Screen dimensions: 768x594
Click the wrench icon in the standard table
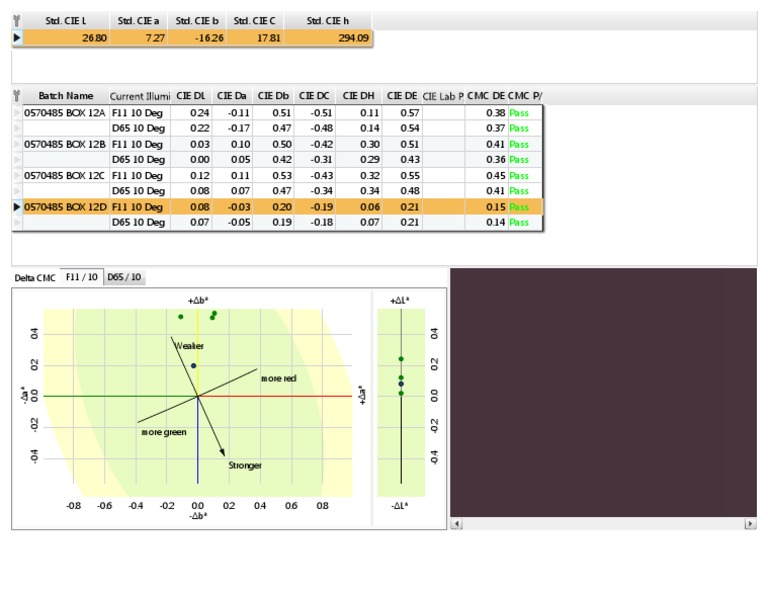[x=17, y=20]
